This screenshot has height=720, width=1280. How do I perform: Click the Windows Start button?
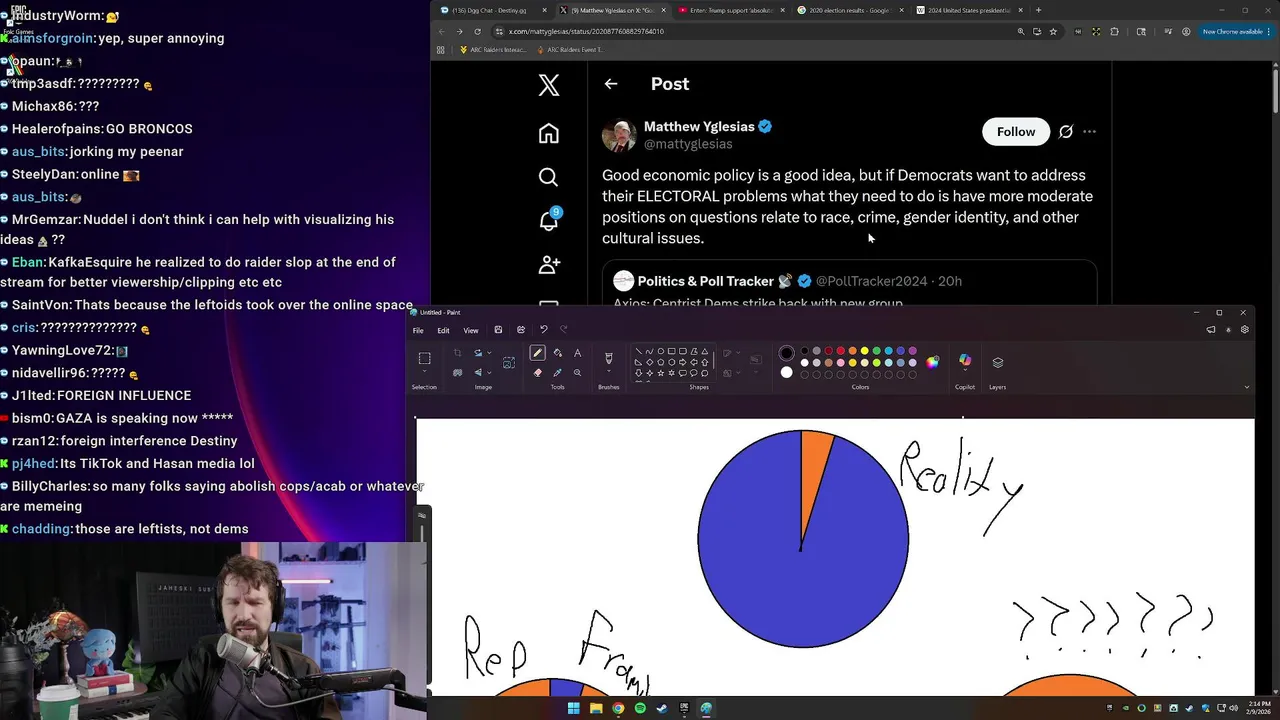[x=574, y=708]
